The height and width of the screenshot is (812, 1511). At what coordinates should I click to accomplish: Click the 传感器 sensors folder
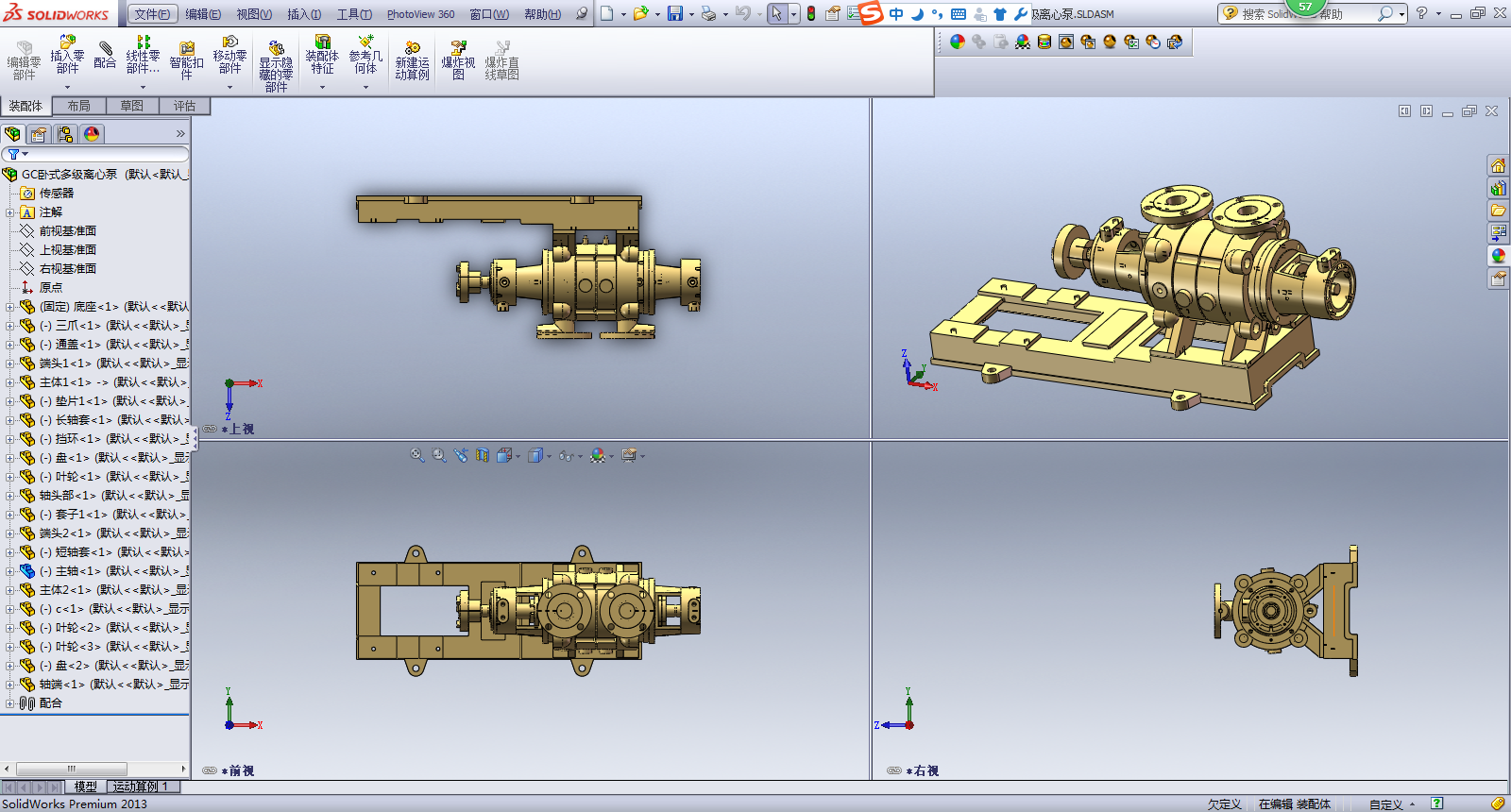pyautogui.click(x=56, y=194)
